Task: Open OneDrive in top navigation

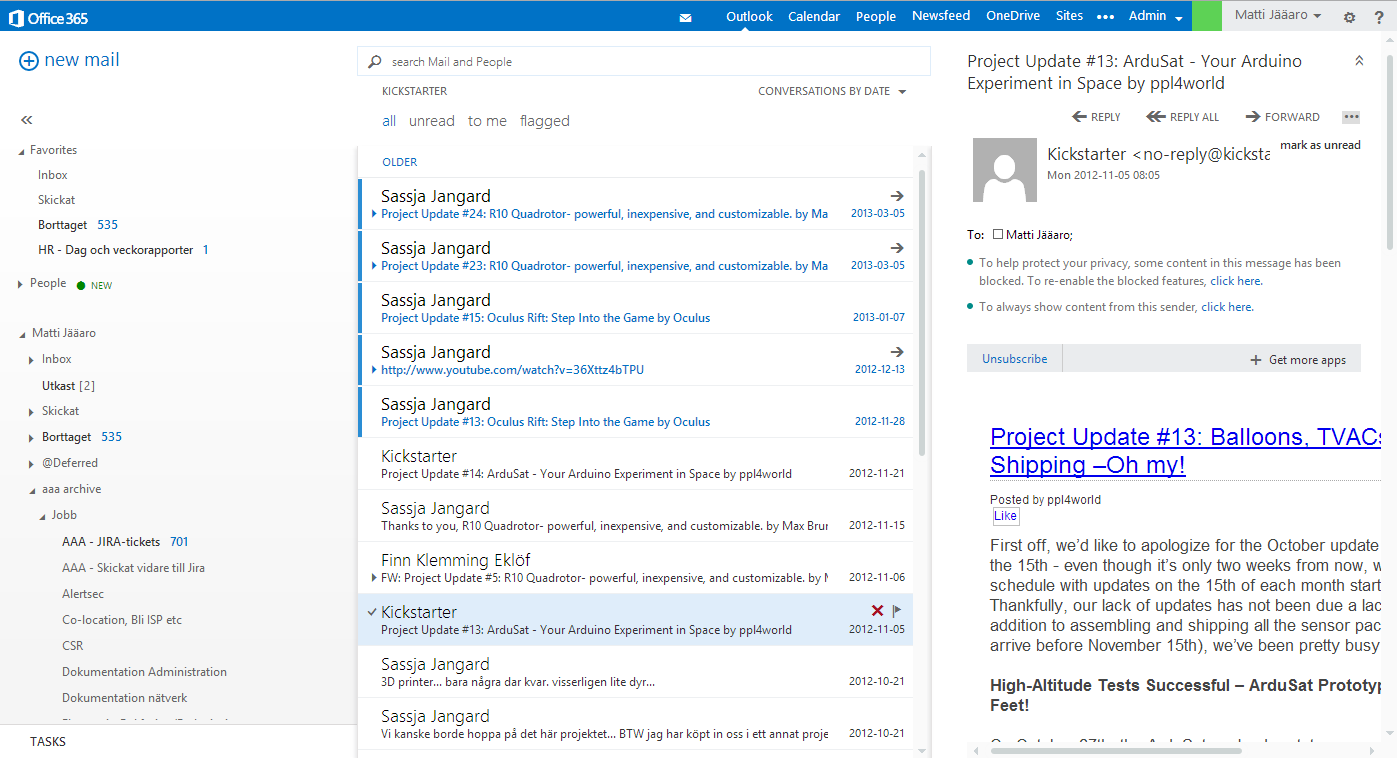Action: 1013,16
